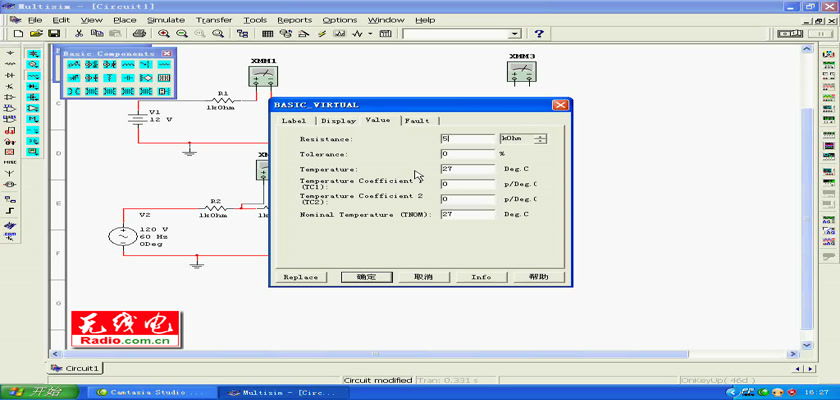The height and width of the screenshot is (400, 840).
Task: Switch to the Fault tab
Action: (417, 120)
